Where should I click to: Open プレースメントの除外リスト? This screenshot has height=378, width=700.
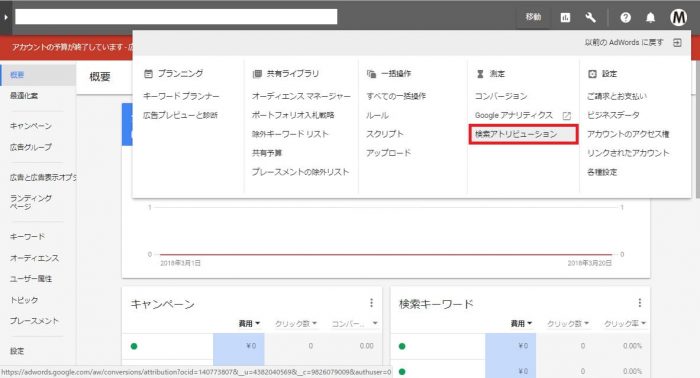(300, 172)
